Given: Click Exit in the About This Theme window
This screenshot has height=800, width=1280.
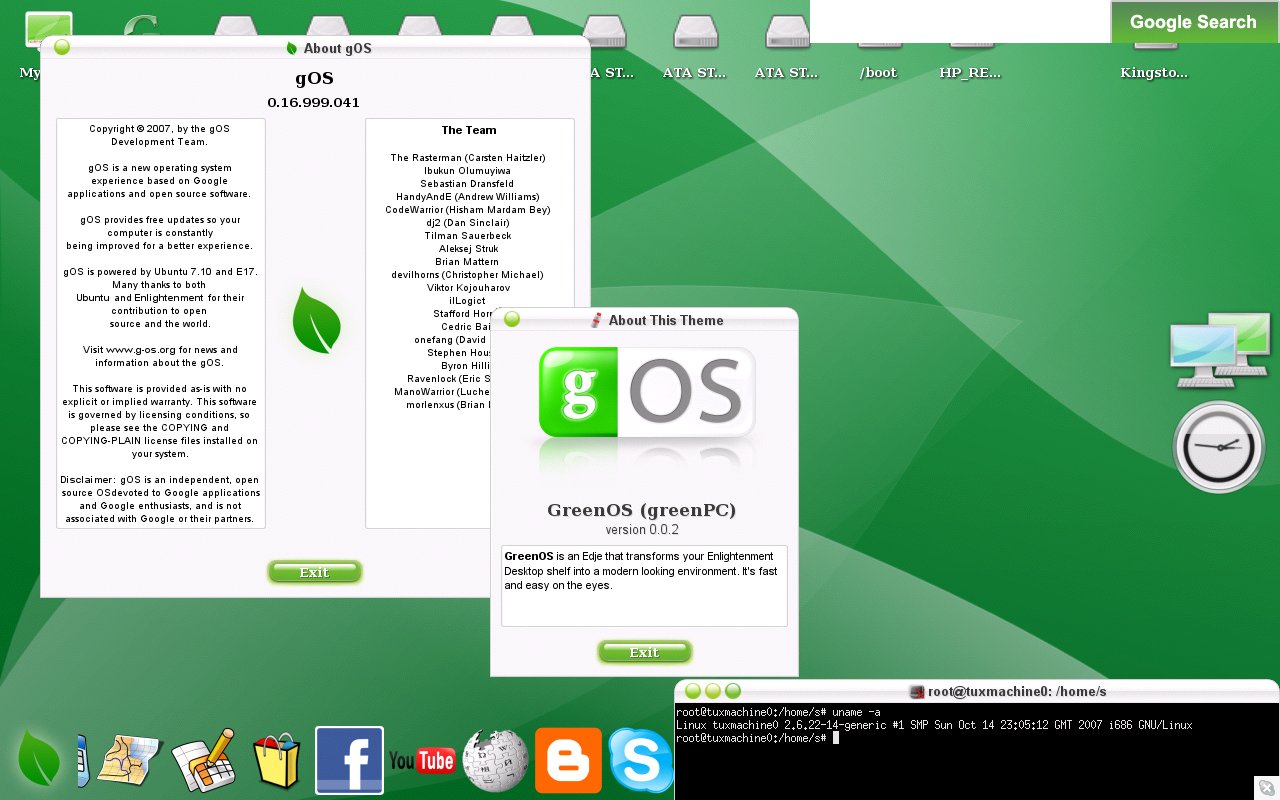Looking at the screenshot, I should coord(644,652).
